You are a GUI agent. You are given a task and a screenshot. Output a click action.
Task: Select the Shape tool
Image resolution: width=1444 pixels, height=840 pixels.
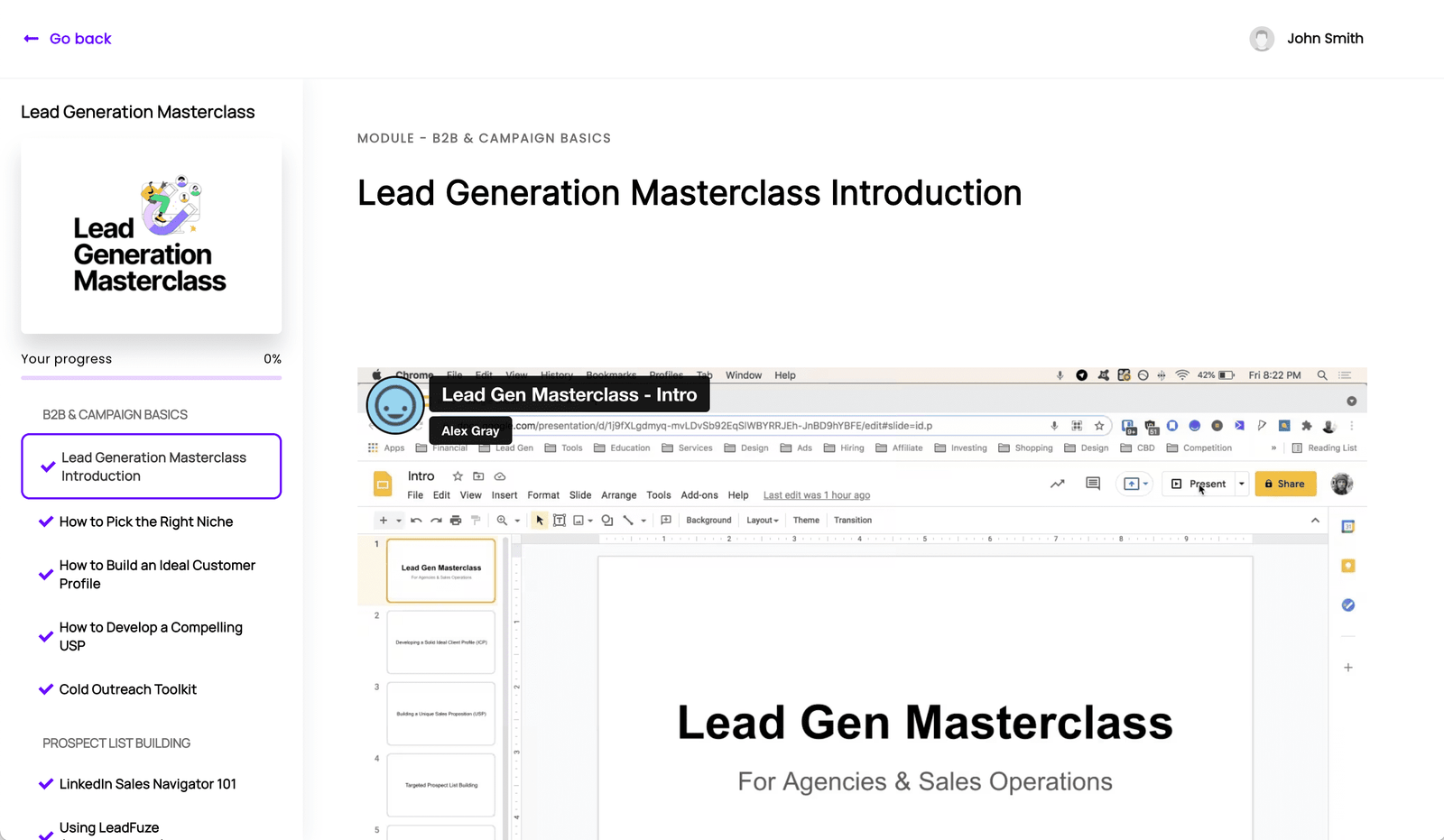click(606, 521)
